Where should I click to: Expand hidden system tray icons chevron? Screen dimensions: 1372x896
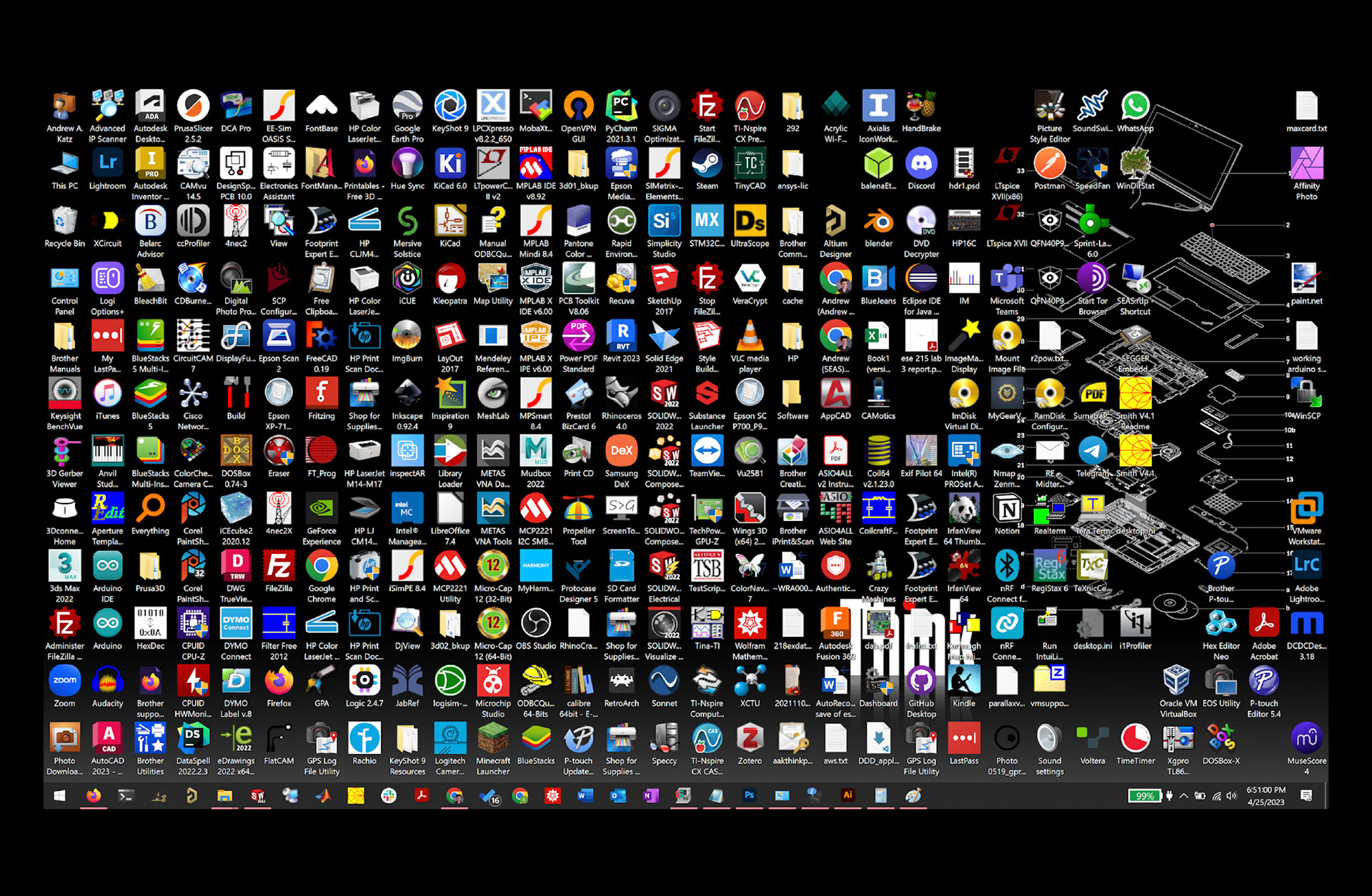click(1183, 795)
